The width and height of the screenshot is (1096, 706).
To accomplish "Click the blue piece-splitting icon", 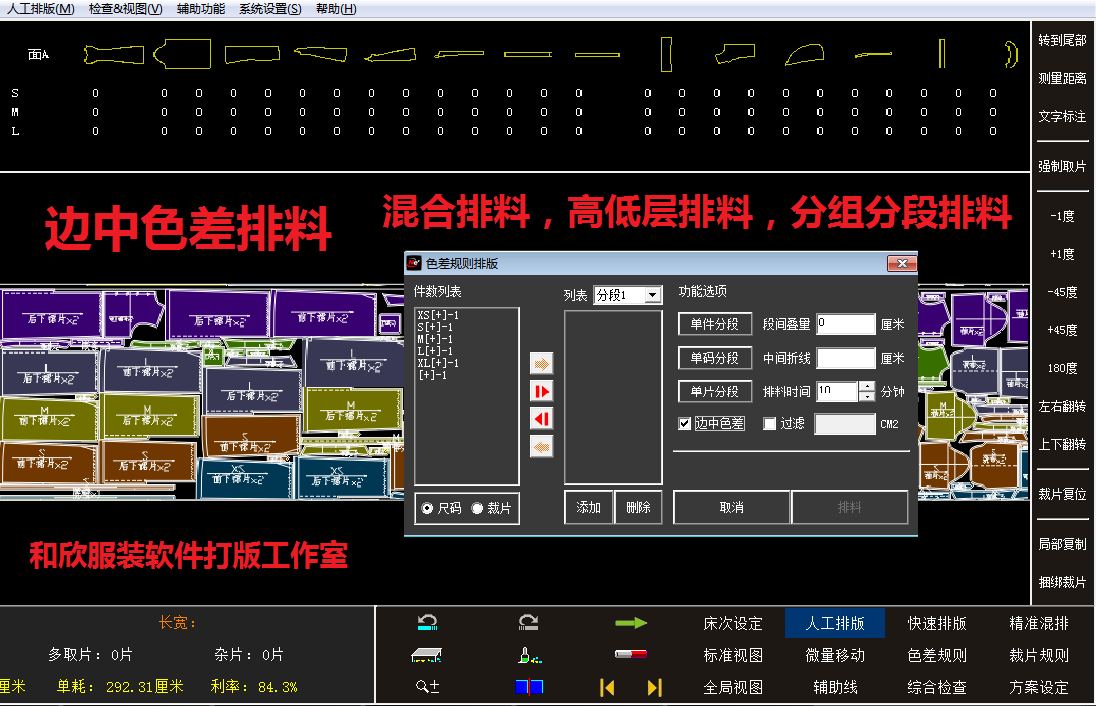I will (x=529, y=686).
